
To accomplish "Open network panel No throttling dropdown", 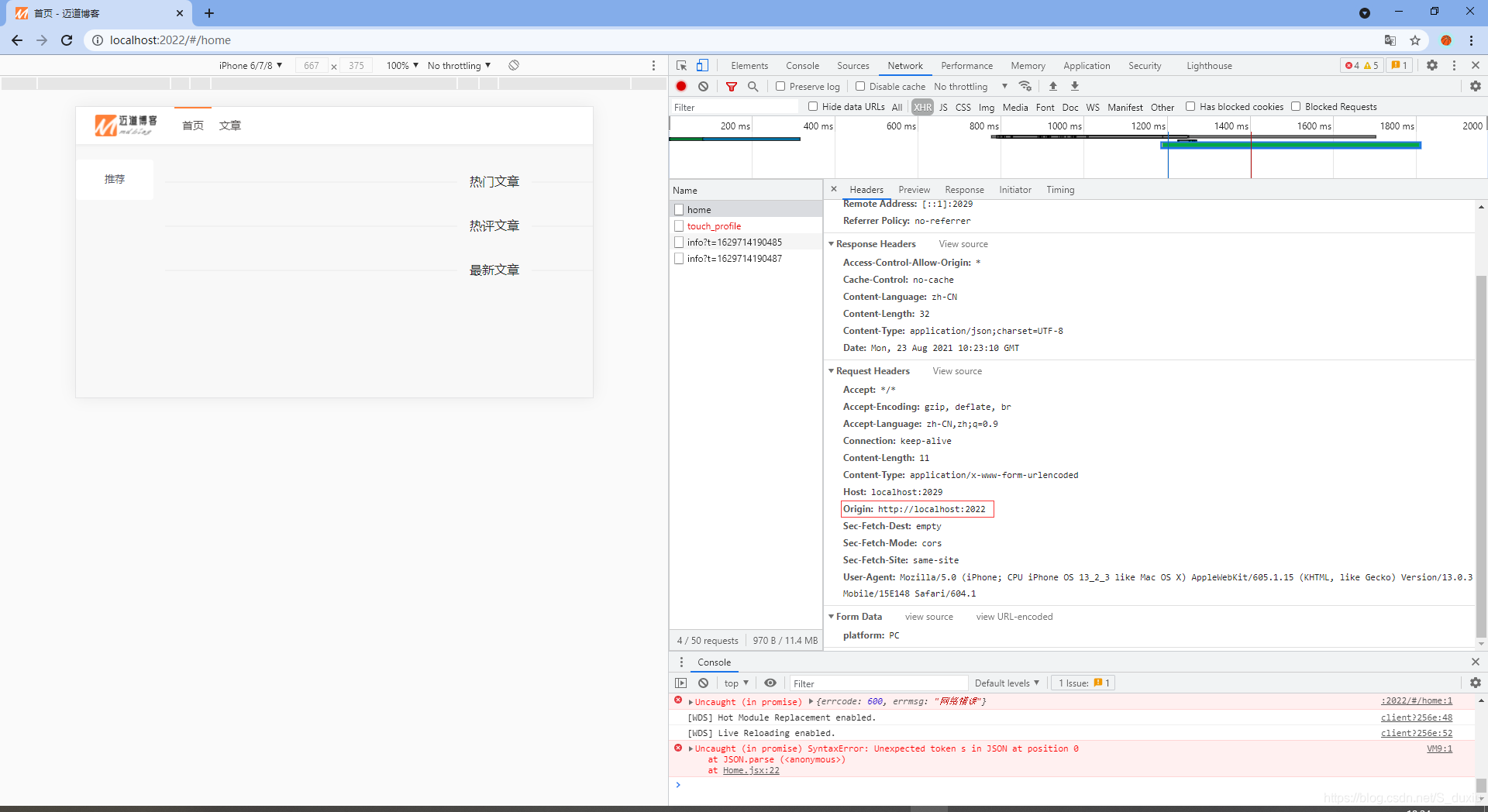I will point(970,87).
